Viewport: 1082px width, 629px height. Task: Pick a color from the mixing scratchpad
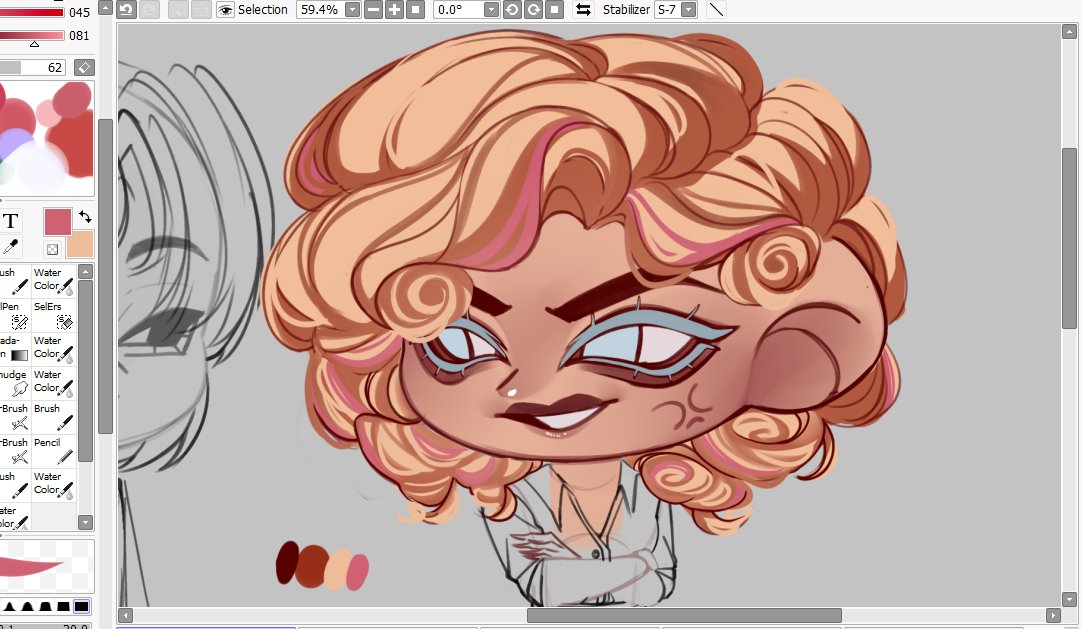point(46,138)
